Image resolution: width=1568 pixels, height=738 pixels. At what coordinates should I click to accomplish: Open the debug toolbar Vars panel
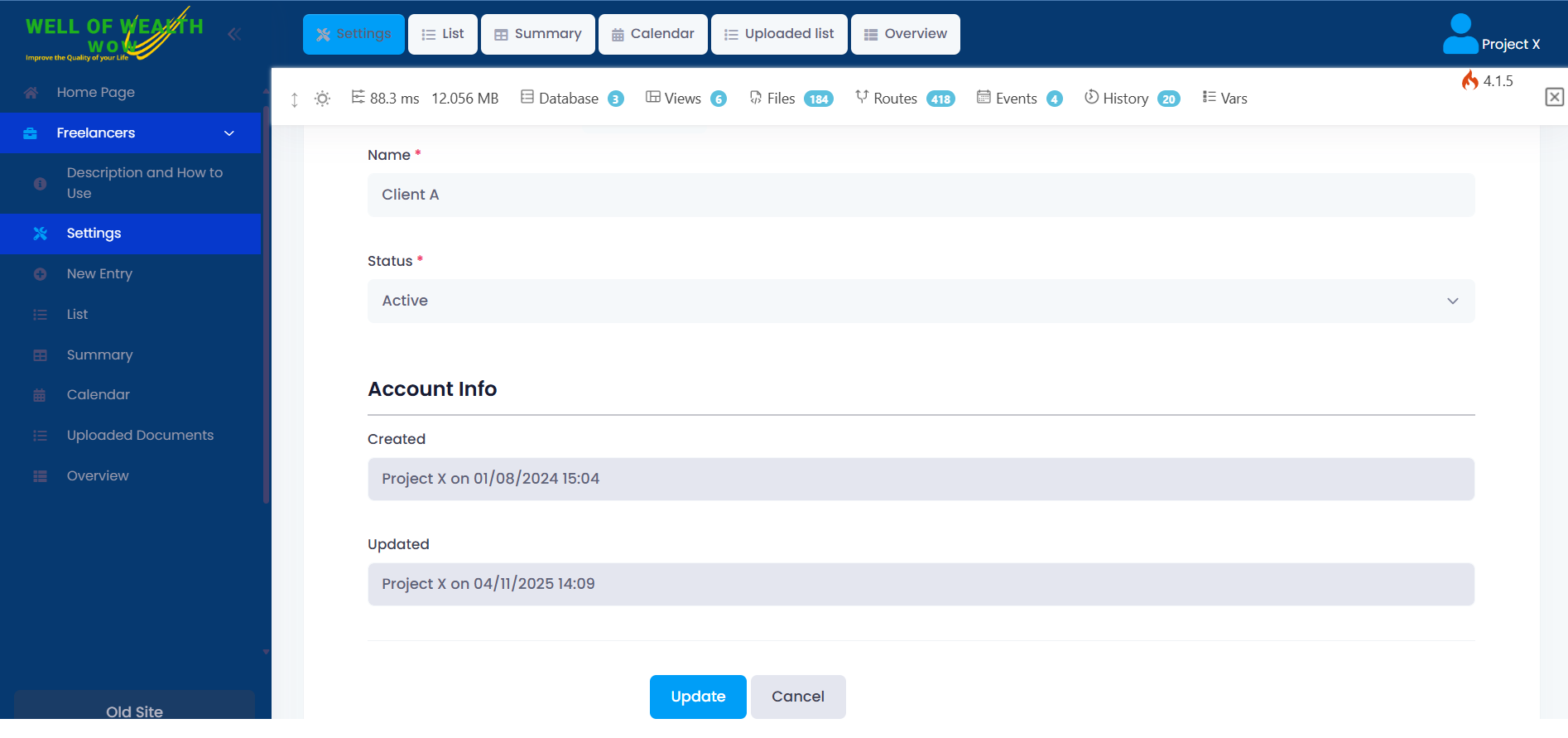point(1224,99)
